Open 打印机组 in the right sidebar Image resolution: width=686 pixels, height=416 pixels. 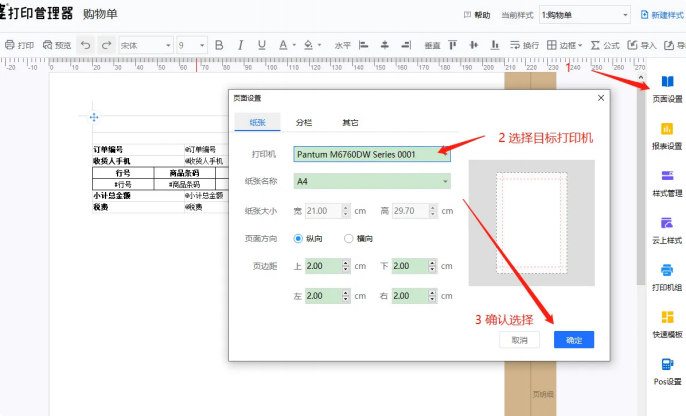point(667,276)
